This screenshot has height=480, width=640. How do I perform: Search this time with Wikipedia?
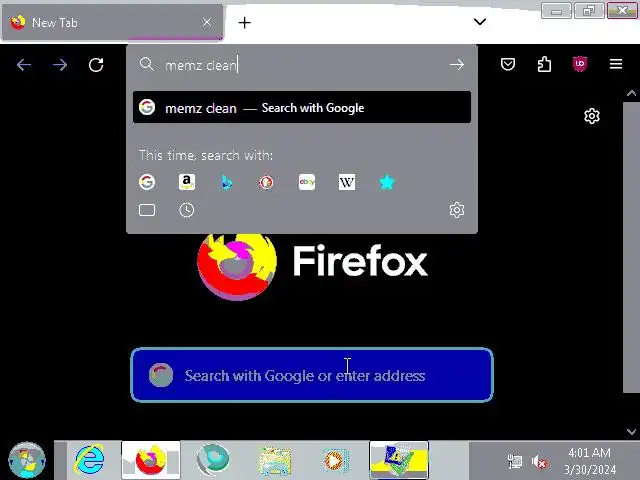(x=347, y=182)
